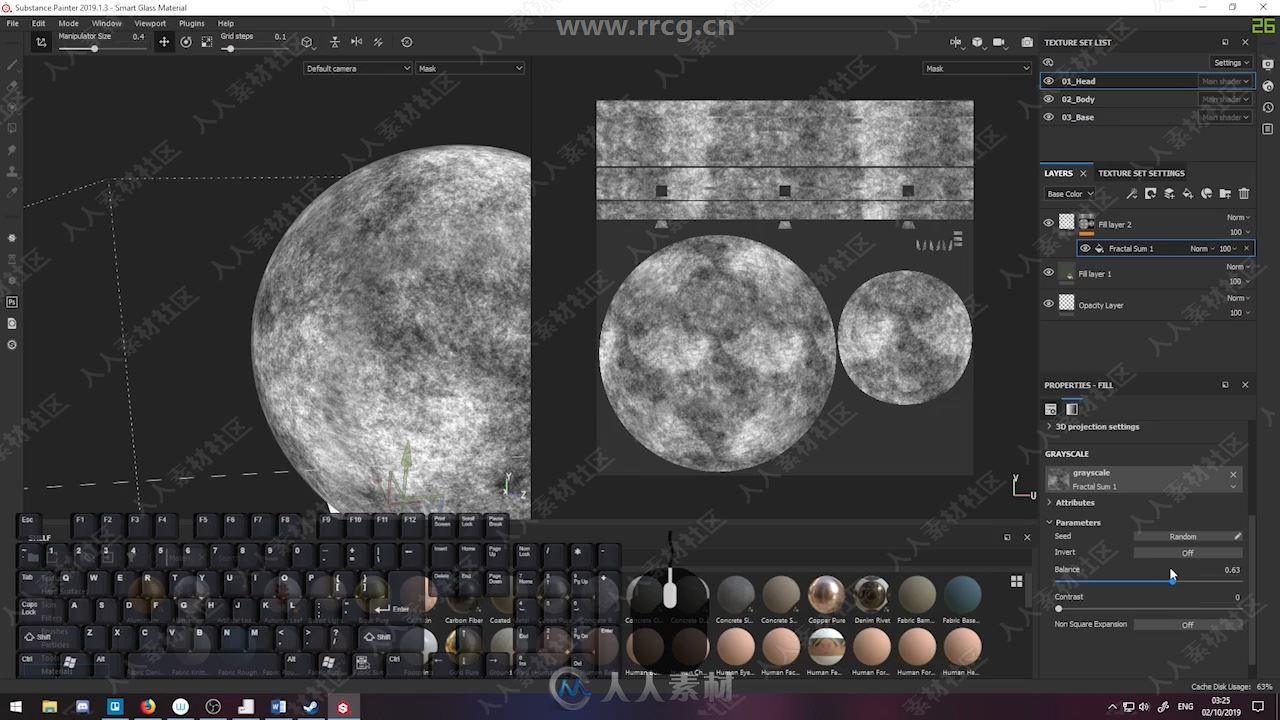The height and width of the screenshot is (720, 1280).
Task: Click the fill properties grayscale tab icon
Action: coord(1072,409)
